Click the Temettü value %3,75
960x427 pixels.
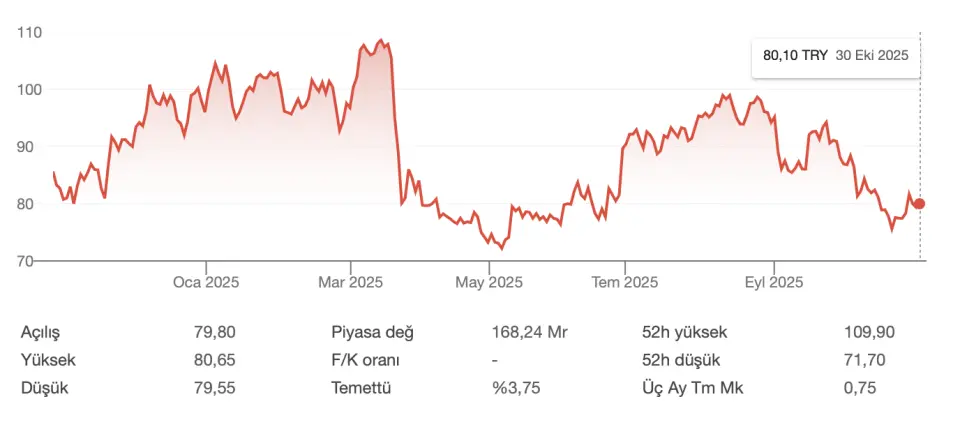pyautogui.click(x=515, y=388)
